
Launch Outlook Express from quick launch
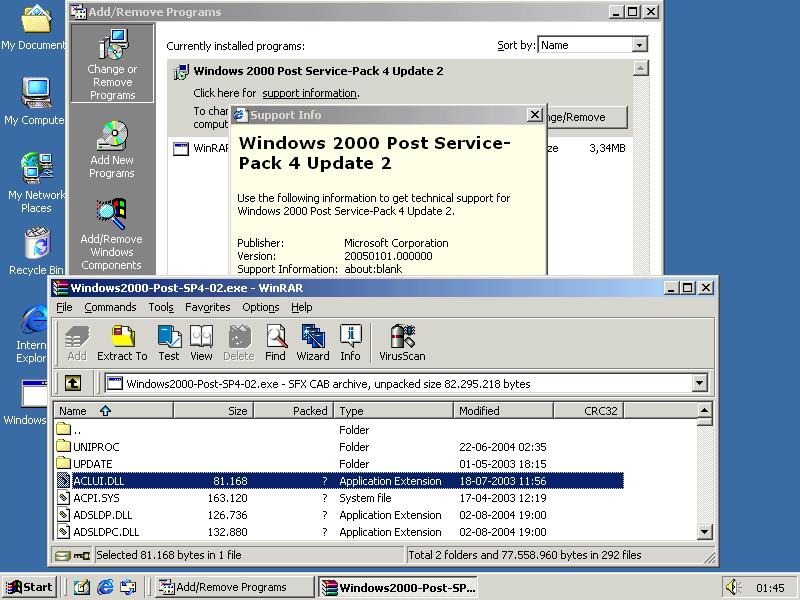tap(128, 587)
